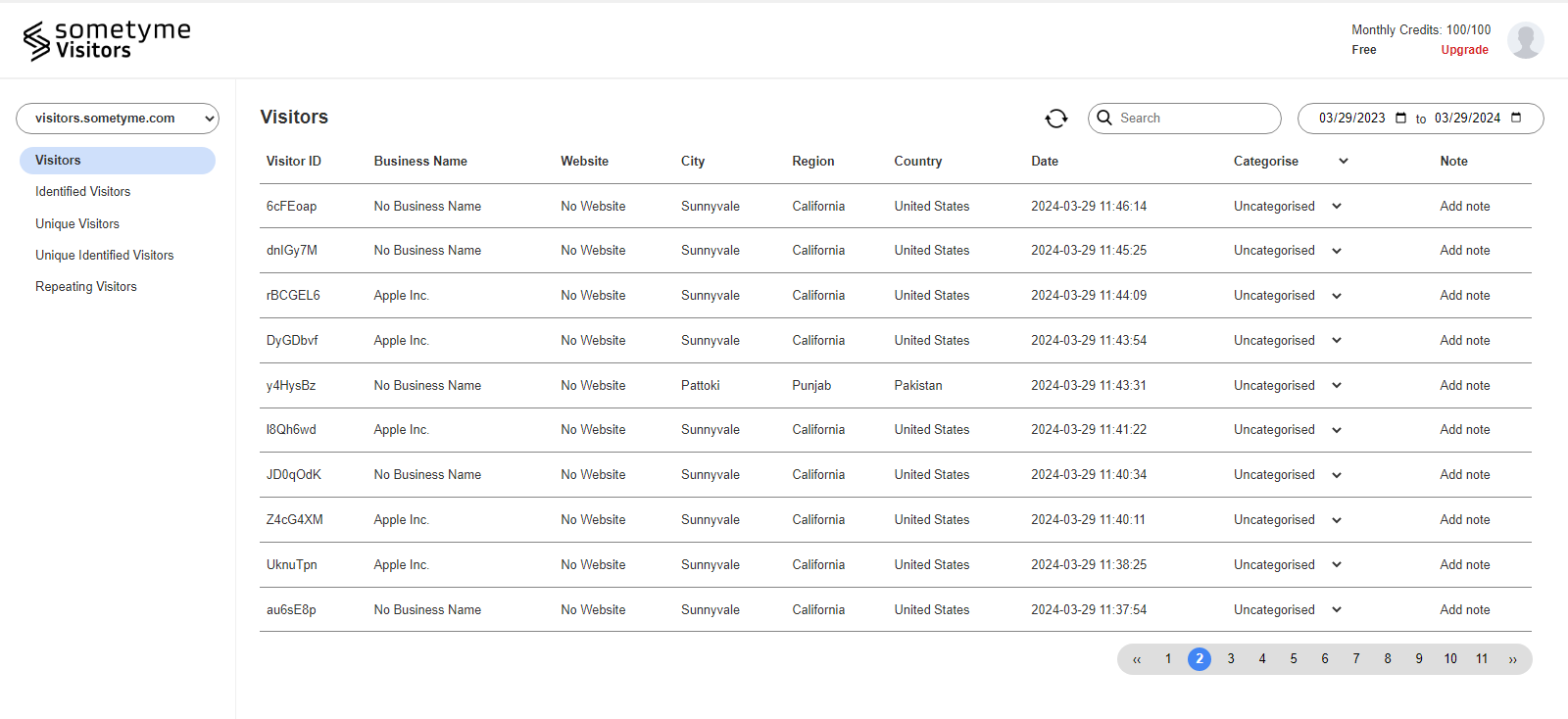Screen dimensions: 1568x719
Task: Go to the previous pages arrow
Action: (x=1137, y=659)
